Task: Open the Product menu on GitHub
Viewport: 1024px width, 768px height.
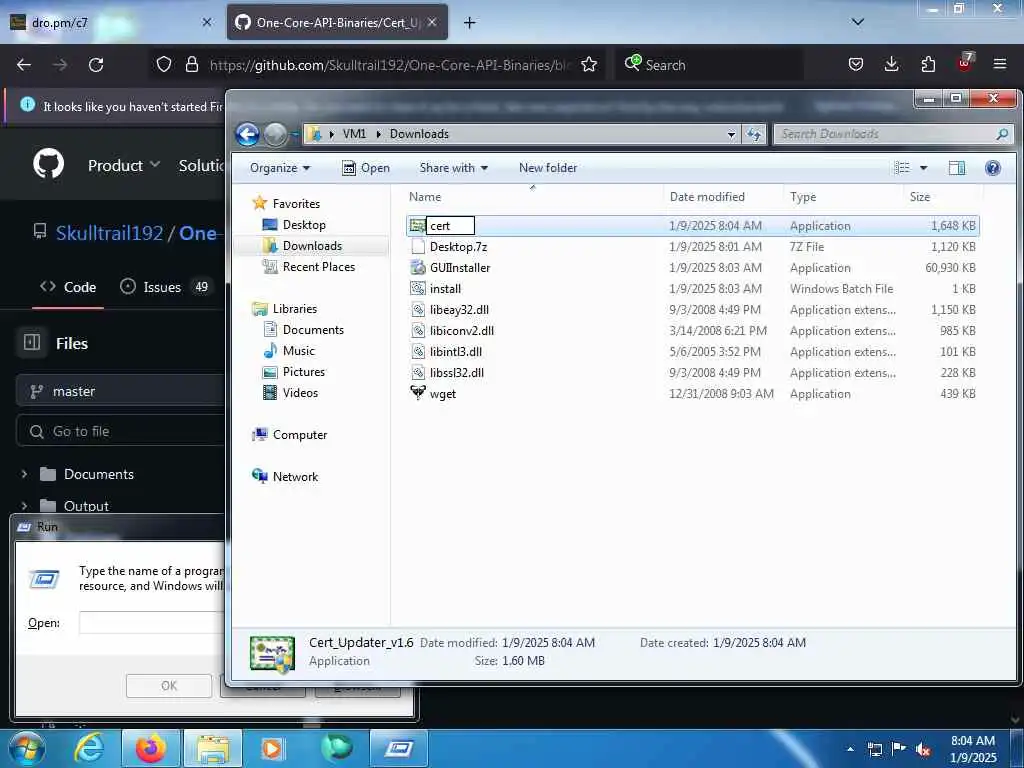Action: click(124, 165)
